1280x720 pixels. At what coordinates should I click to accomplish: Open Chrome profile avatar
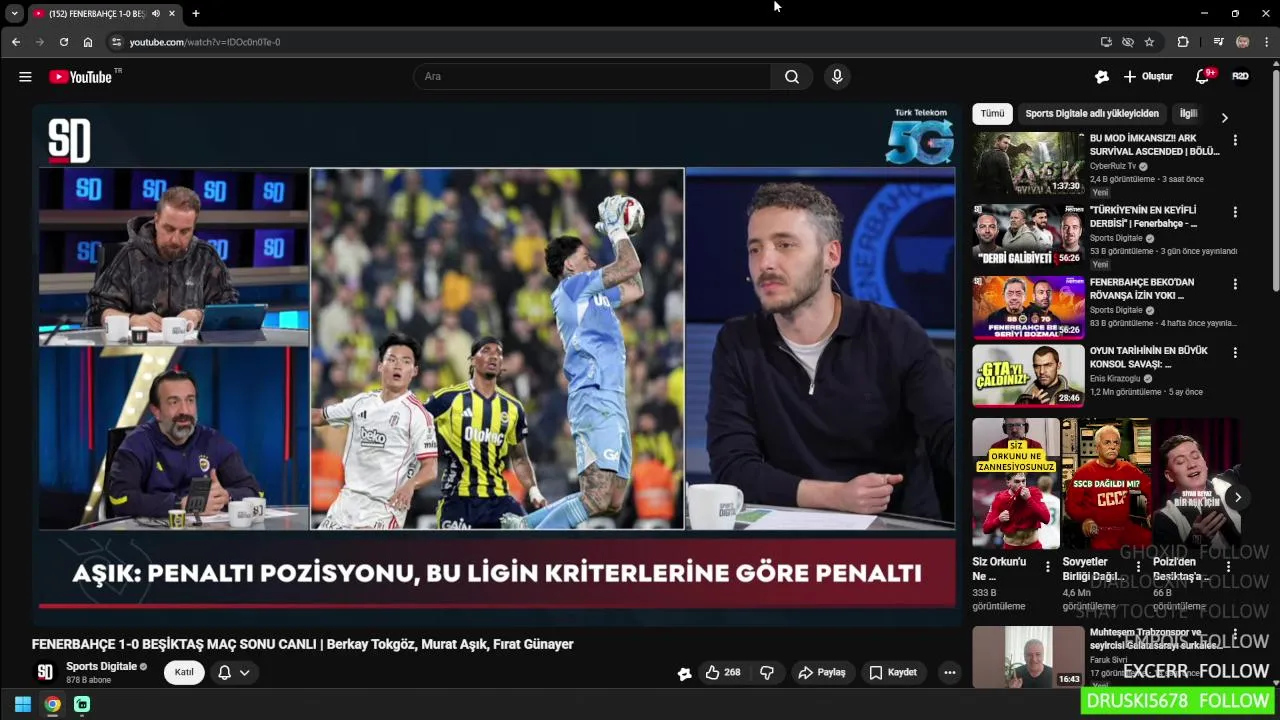pyautogui.click(x=1242, y=42)
